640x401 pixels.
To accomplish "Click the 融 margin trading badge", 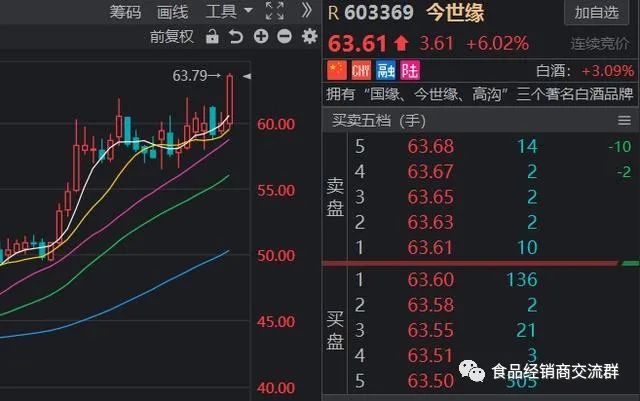I will pyautogui.click(x=385, y=70).
